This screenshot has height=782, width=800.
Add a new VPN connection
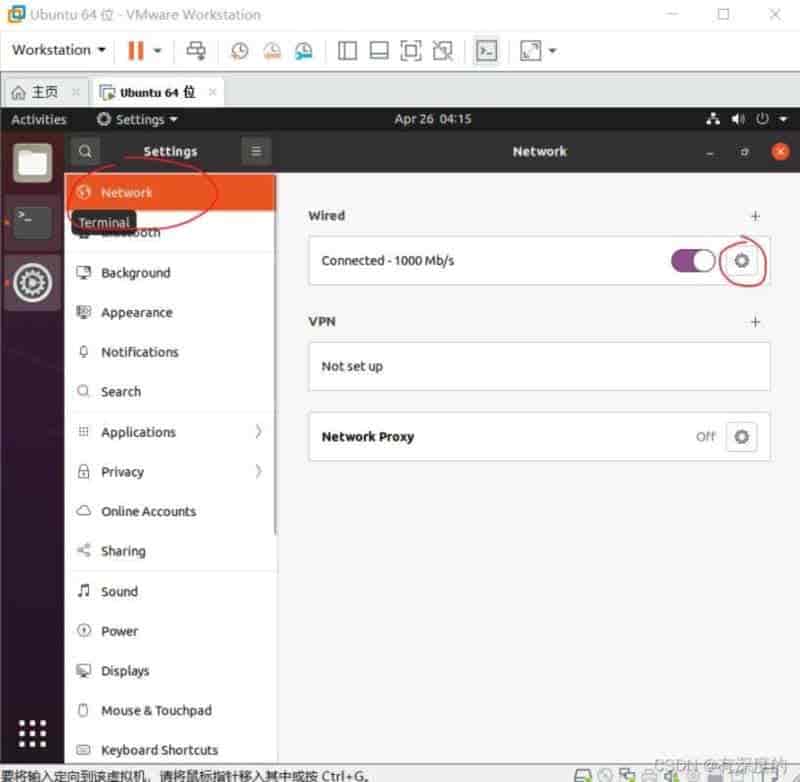tap(755, 322)
